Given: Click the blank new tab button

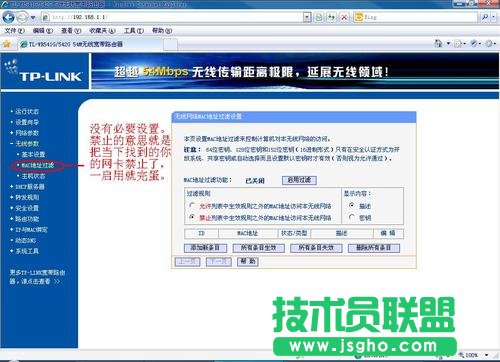Looking at the screenshot, I should point(170,44).
